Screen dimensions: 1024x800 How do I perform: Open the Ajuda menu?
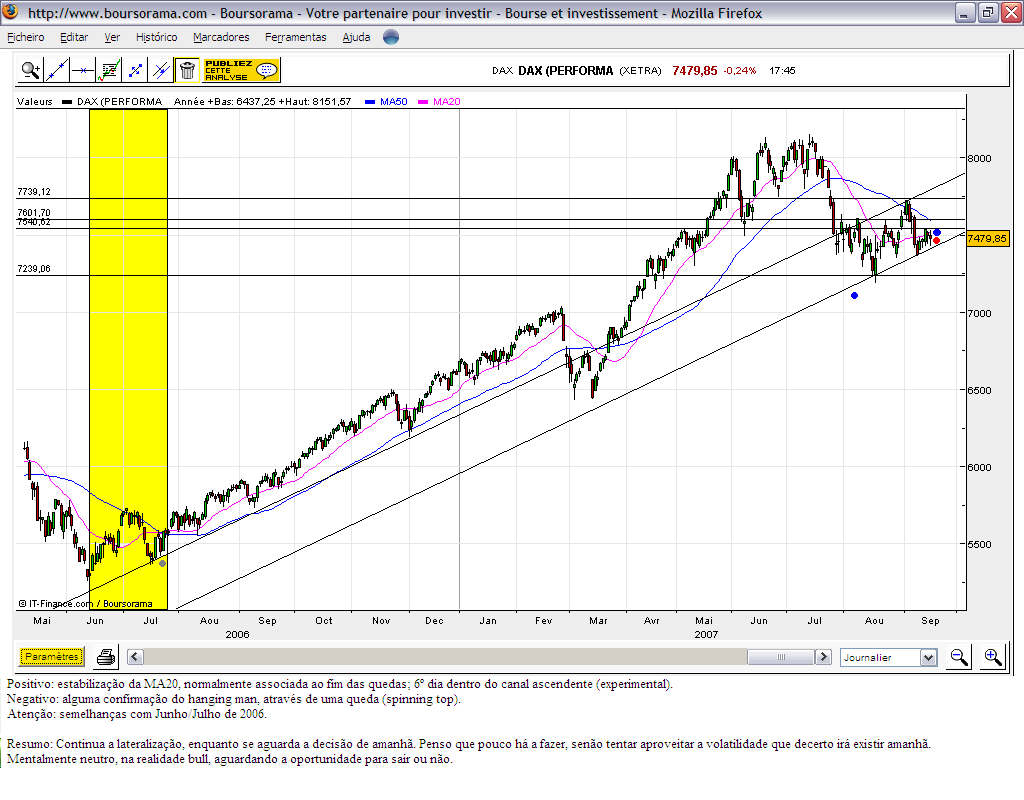pos(357,37)
